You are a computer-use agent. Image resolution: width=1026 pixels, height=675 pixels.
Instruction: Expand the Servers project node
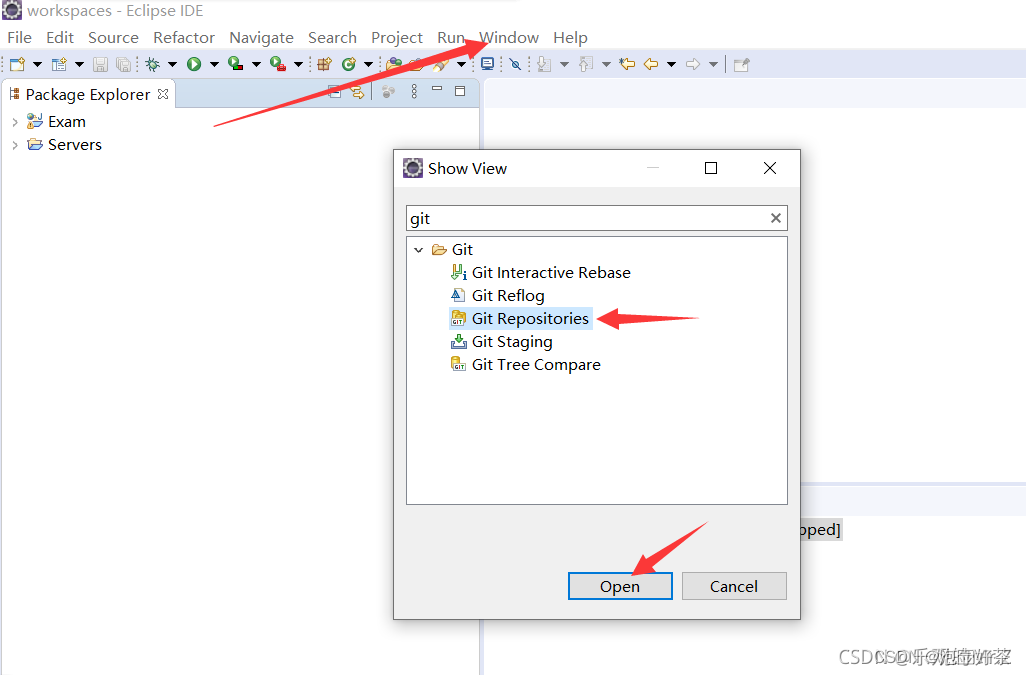[14, 145]
